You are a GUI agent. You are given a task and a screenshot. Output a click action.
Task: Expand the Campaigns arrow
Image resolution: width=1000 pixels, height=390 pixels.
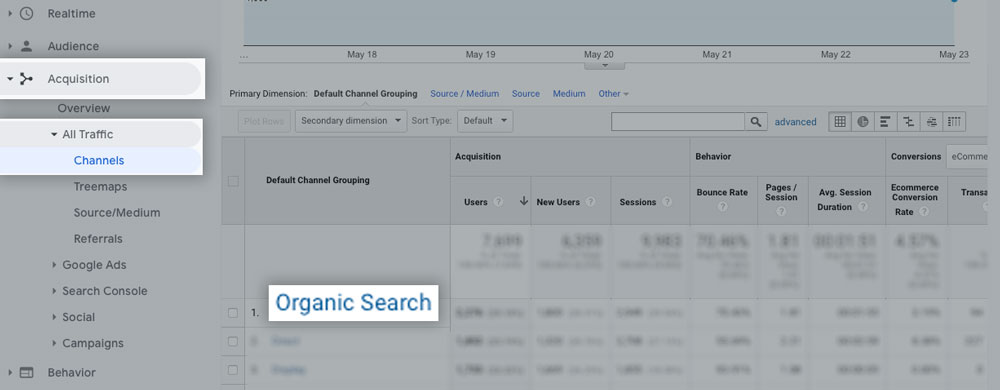54,343
